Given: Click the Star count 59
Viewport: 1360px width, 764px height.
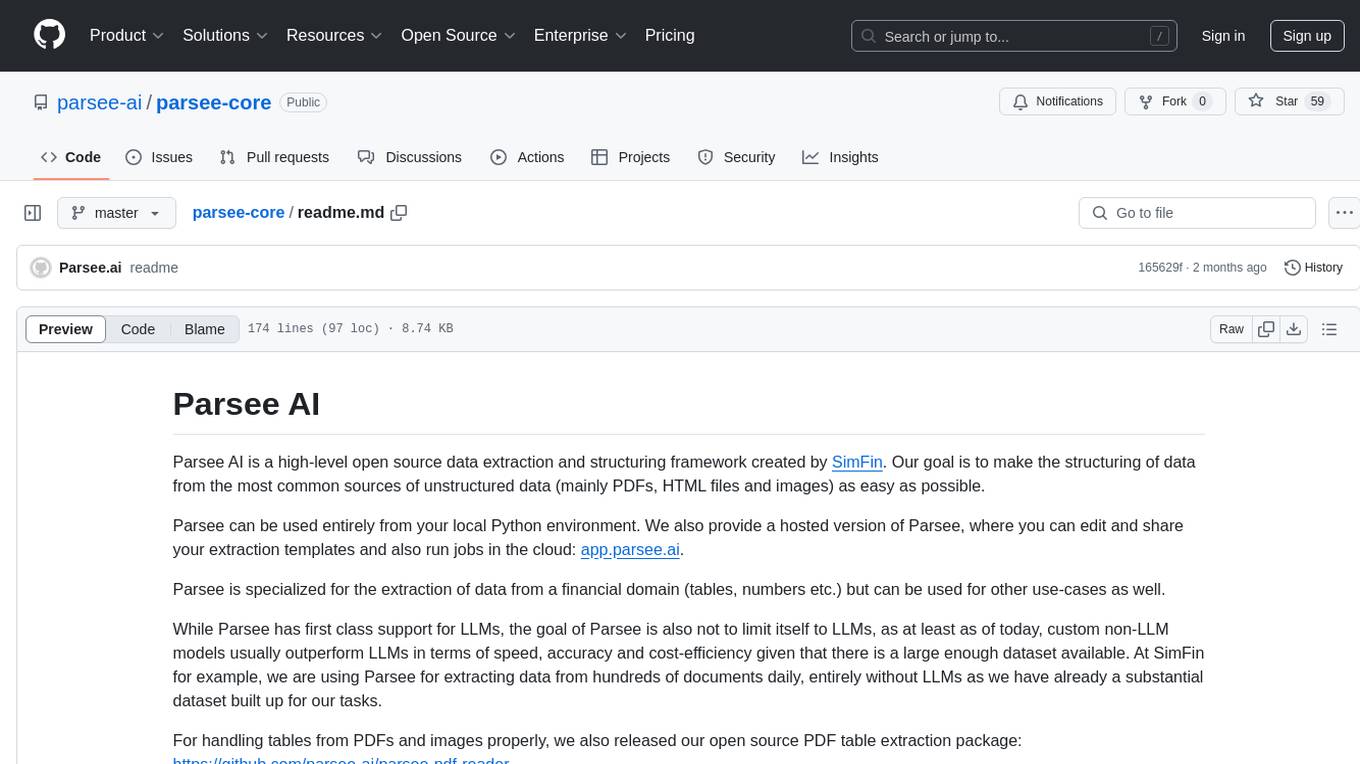Looking at the screenshot, I should (1317, 101).
